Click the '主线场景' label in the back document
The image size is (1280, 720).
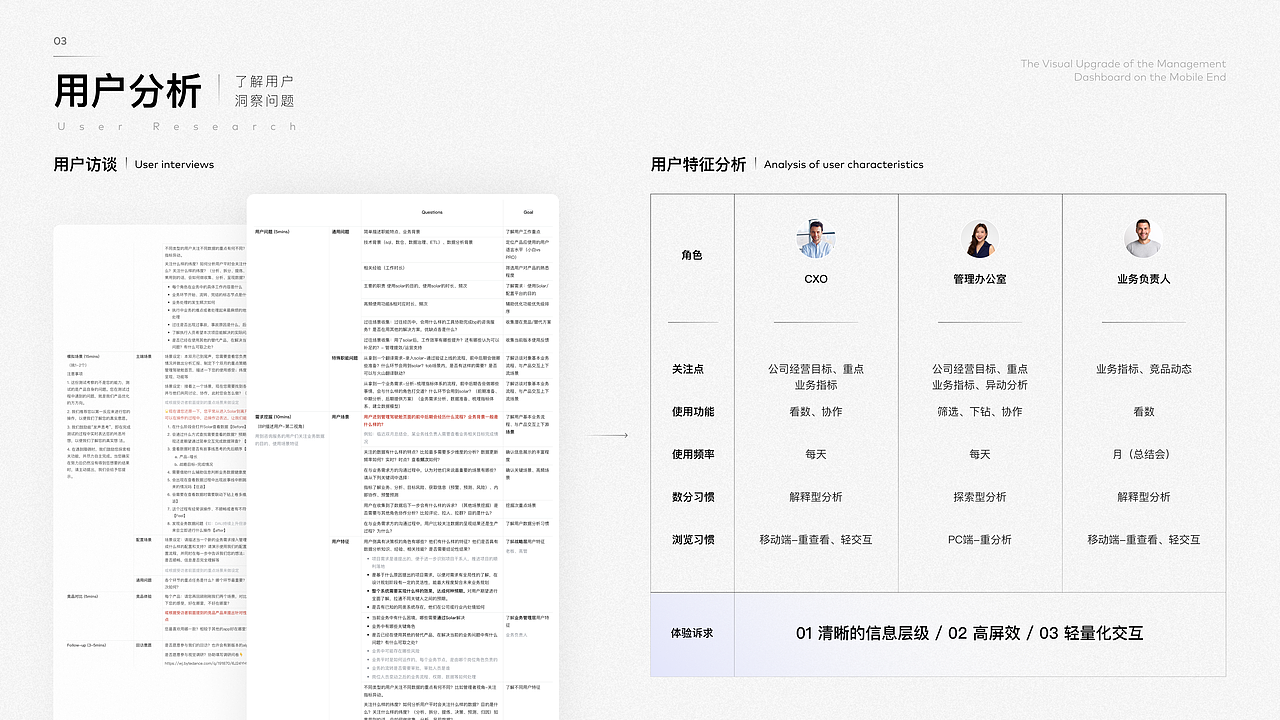pyautogui.click(x=144, y=356)
